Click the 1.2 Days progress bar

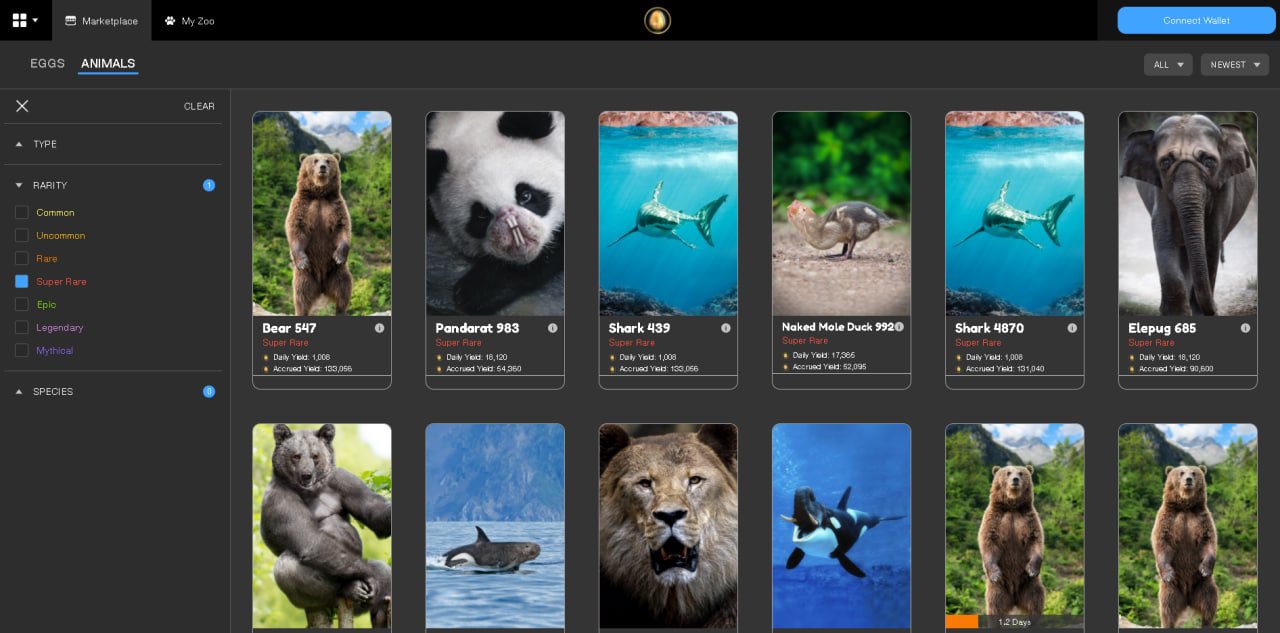(x=1014, y=622)
